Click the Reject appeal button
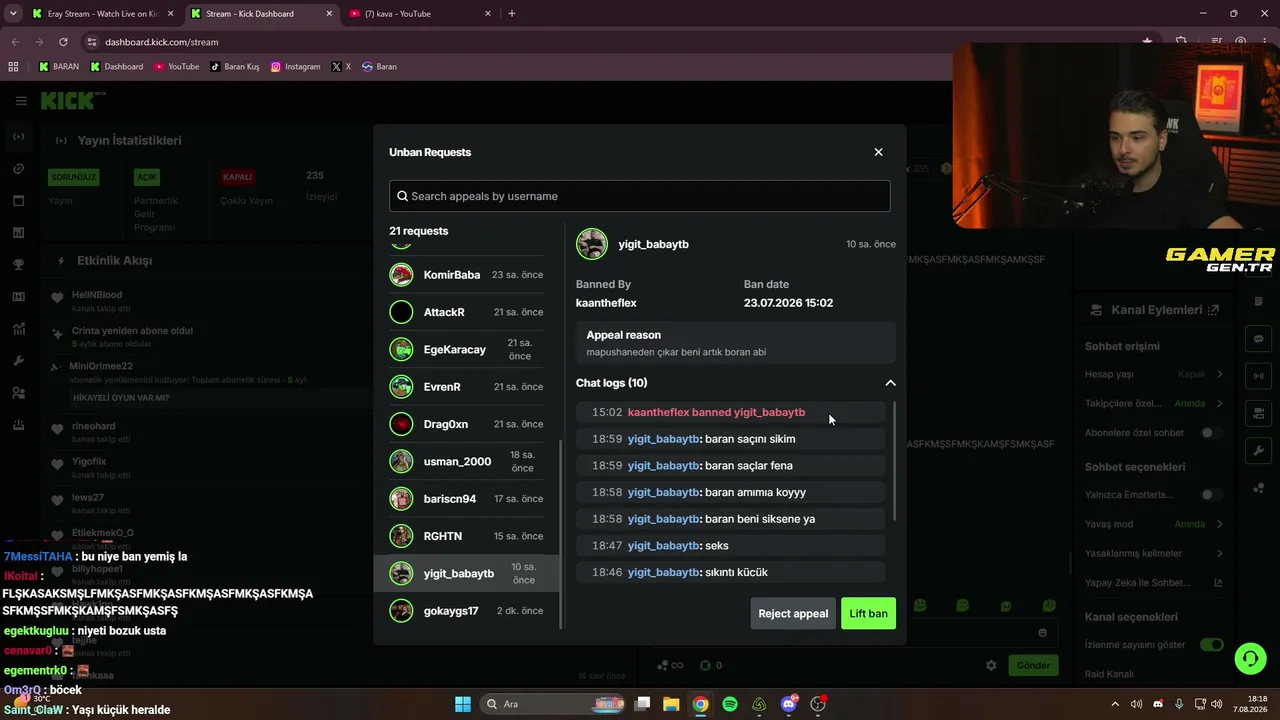The image size is (1280, 720). click(x=793, y=613)
